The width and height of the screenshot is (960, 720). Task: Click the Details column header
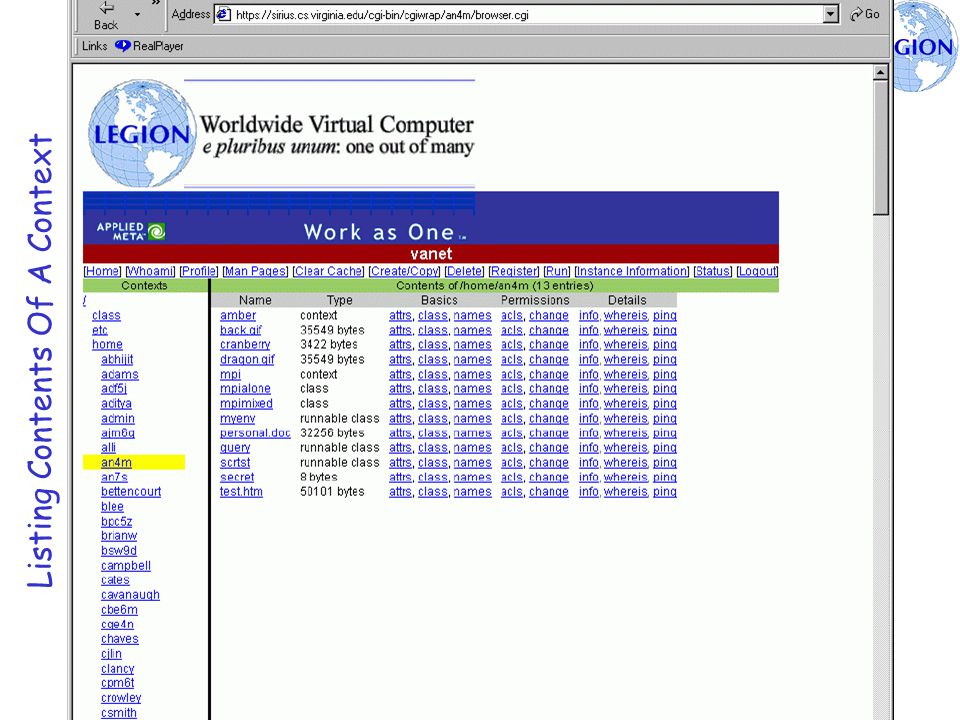pos(627,300)
